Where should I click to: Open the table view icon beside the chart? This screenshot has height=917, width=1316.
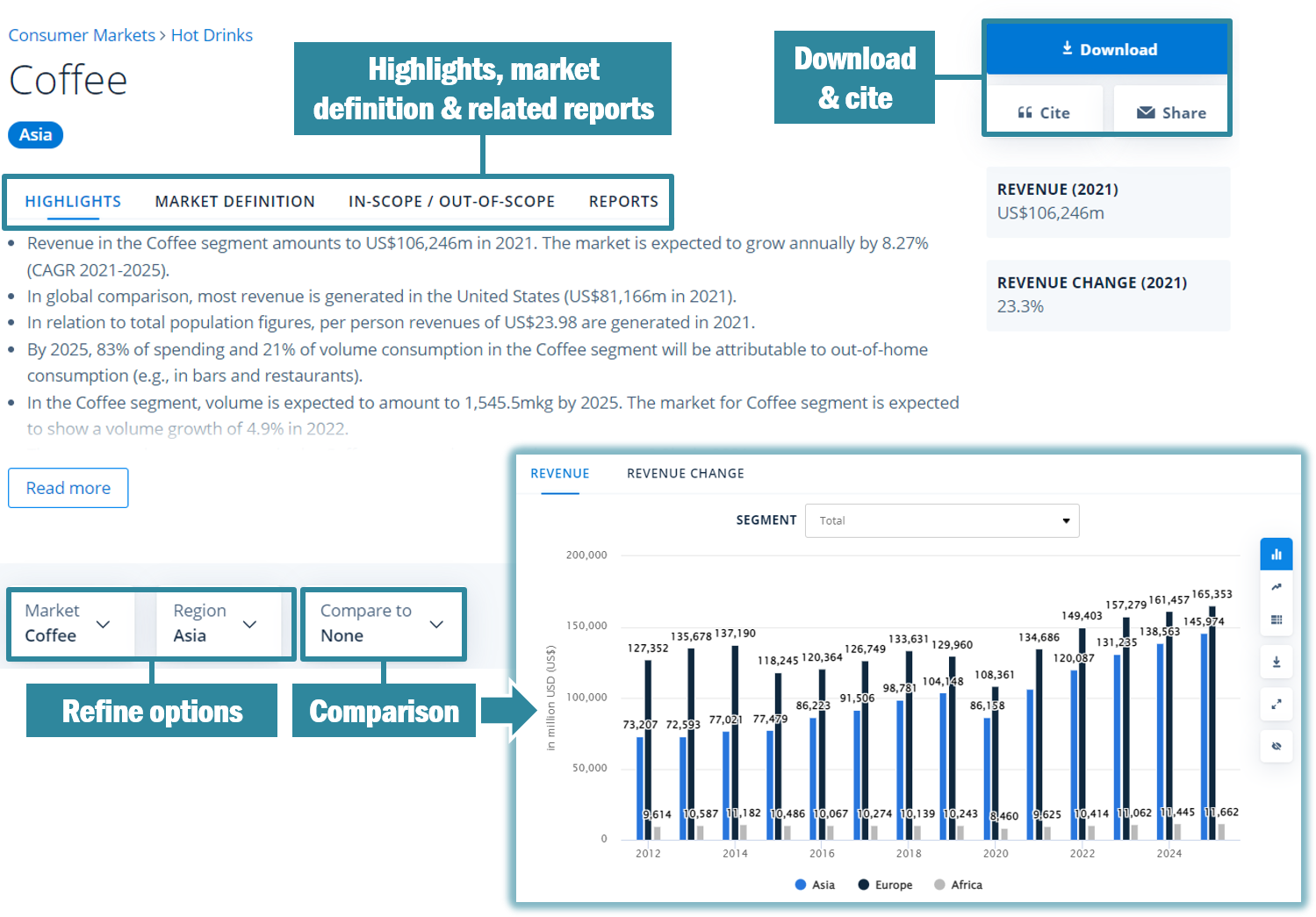1276,620
